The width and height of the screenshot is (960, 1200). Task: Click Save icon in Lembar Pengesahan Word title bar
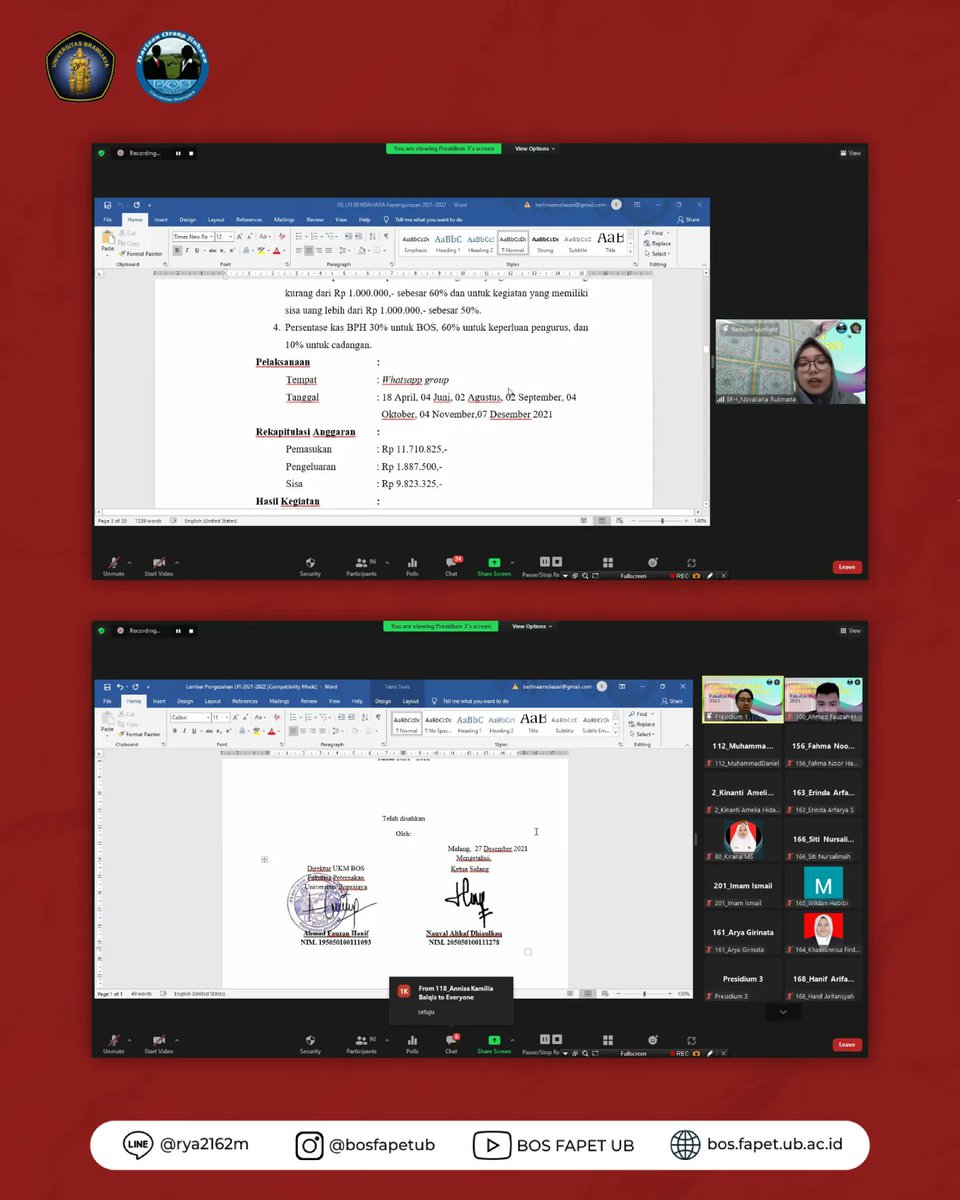coord(108,686)
